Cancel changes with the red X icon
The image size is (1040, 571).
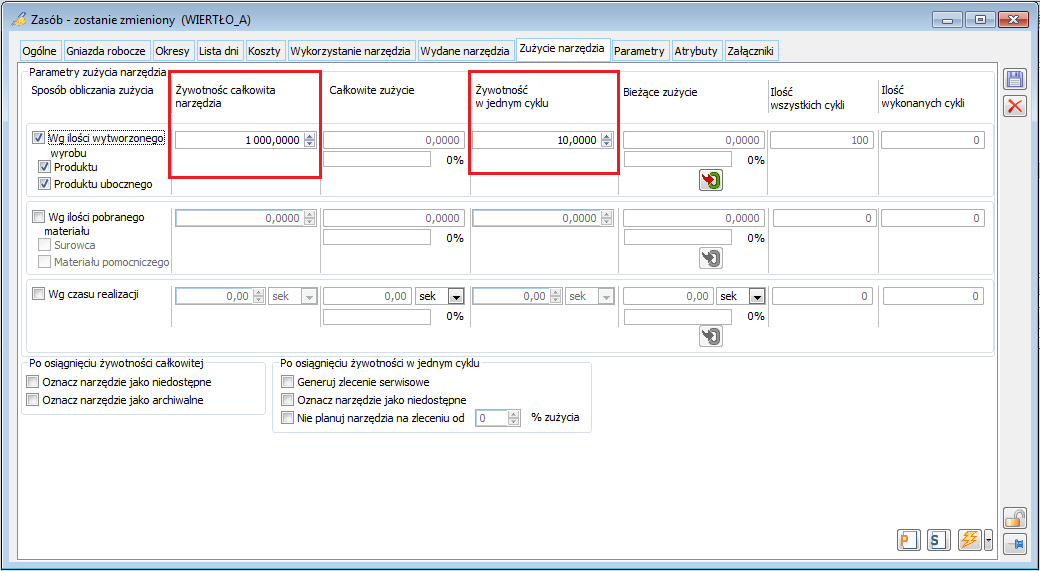[1014, 105]
